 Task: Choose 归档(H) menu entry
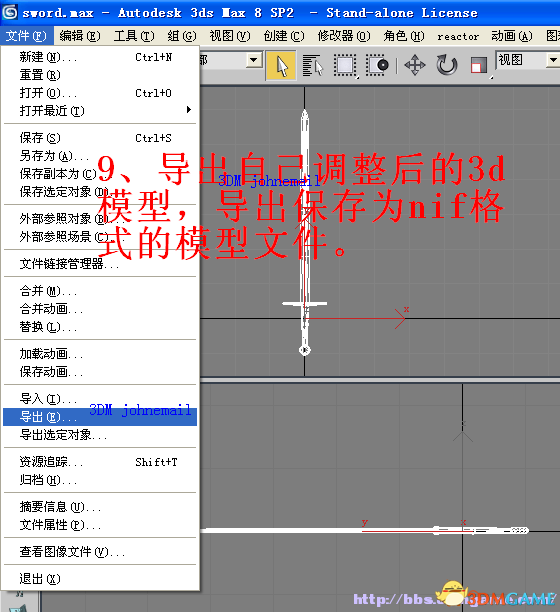pos(100,480)
